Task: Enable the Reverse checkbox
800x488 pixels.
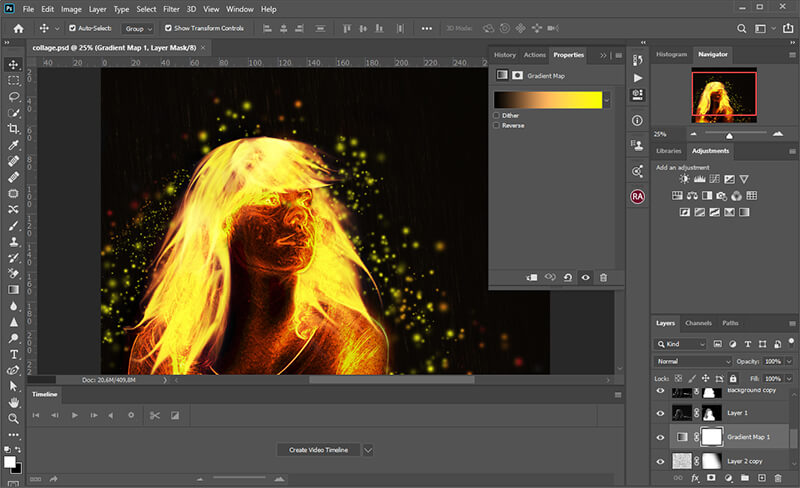Action: click(498, 126)
